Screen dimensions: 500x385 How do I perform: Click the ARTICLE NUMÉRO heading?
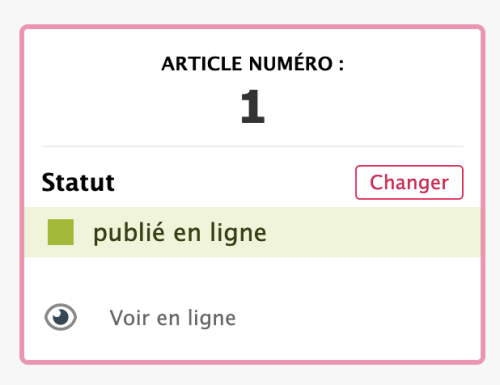click(252, 63)
